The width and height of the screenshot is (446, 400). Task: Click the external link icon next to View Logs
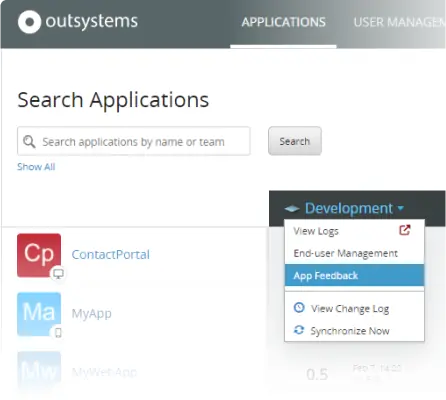405,230
